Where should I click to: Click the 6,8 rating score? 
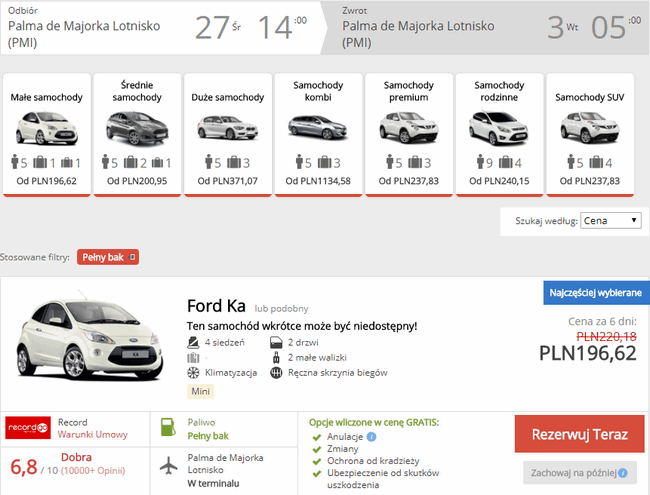(x=24, y=467)
